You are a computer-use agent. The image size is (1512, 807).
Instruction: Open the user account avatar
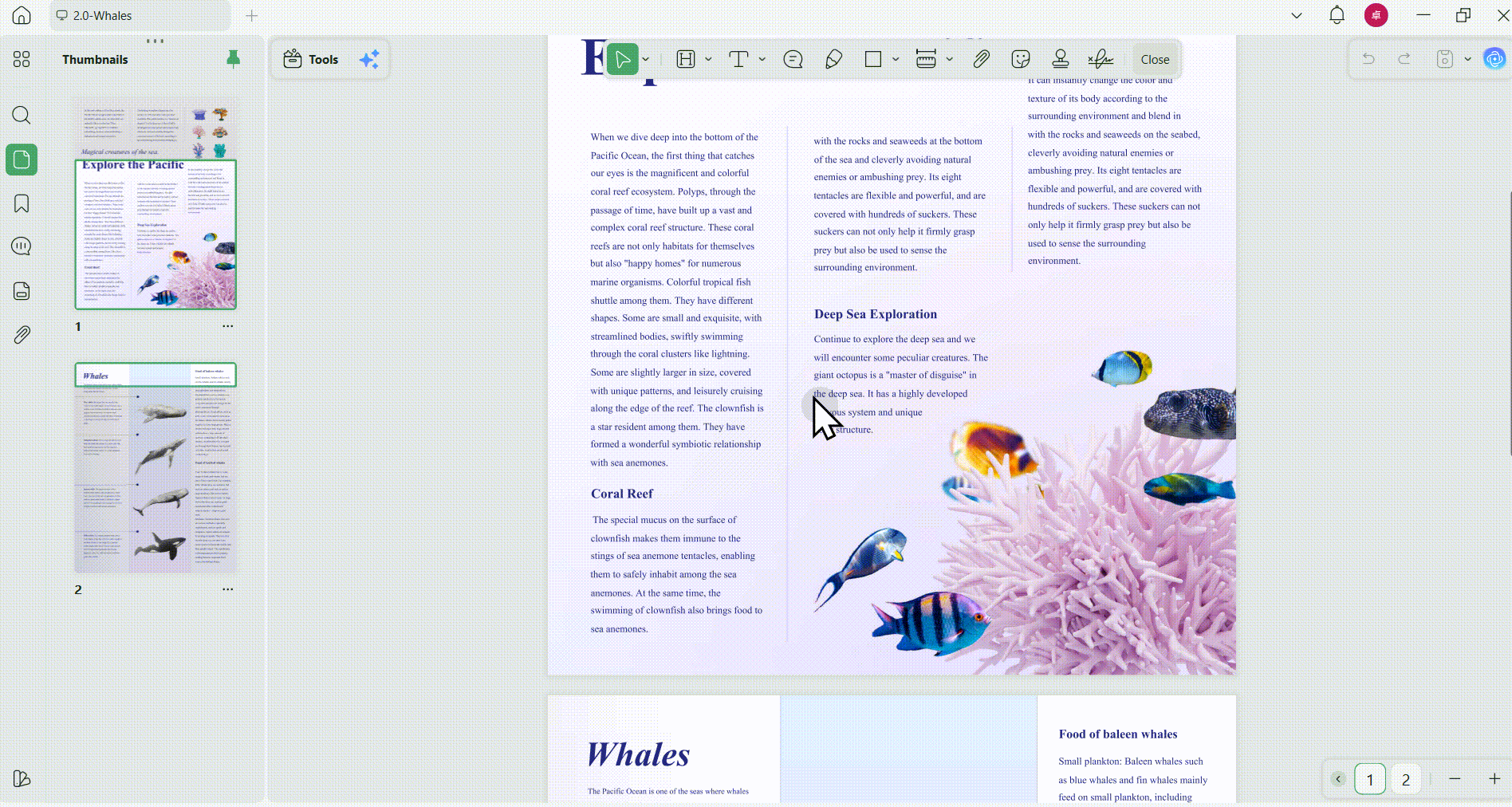(x=1376, y=15)
